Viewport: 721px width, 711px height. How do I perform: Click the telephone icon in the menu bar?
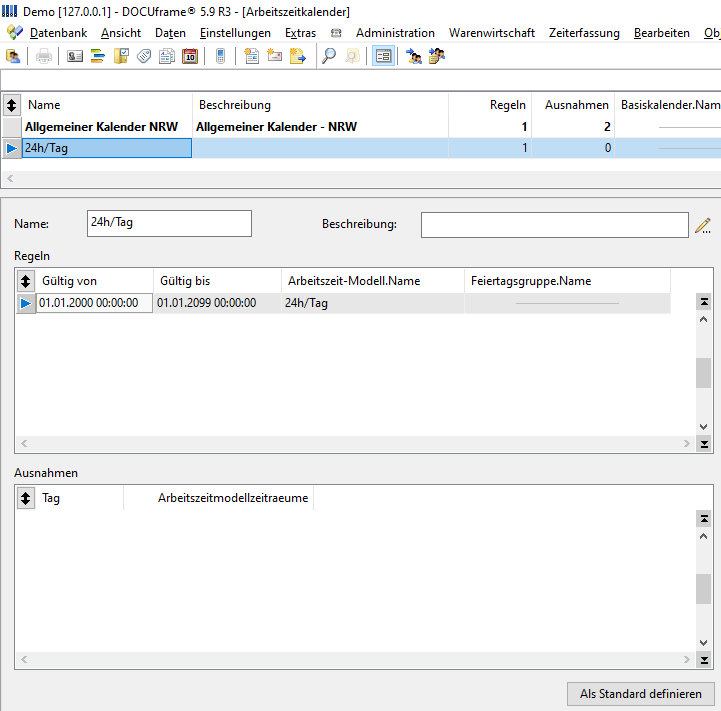[336, 33]
